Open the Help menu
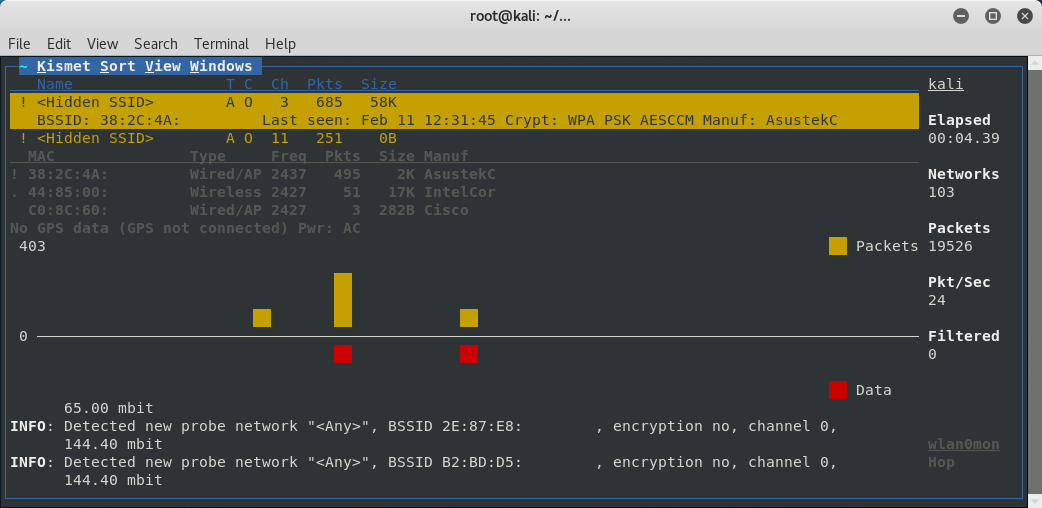This screenshot has width=1042, height=508. tap(280, 44)
